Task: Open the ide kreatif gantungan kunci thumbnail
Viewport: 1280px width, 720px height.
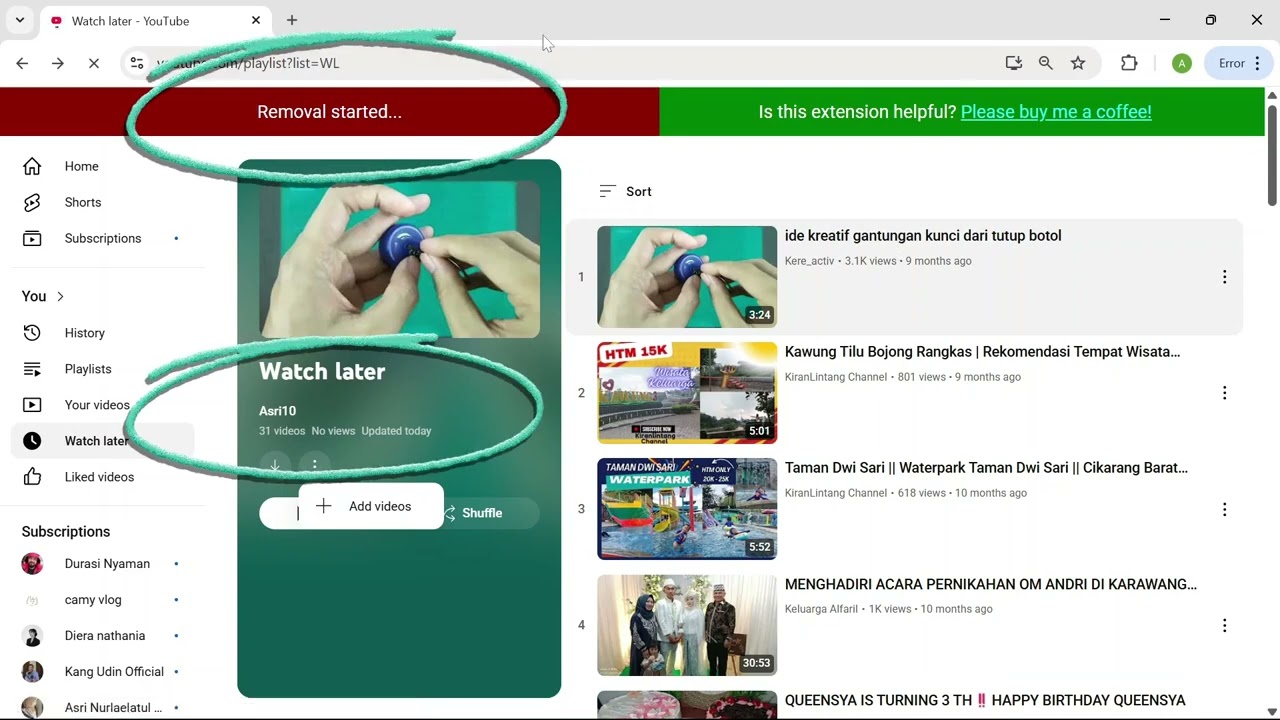Action: pos(687,277)
